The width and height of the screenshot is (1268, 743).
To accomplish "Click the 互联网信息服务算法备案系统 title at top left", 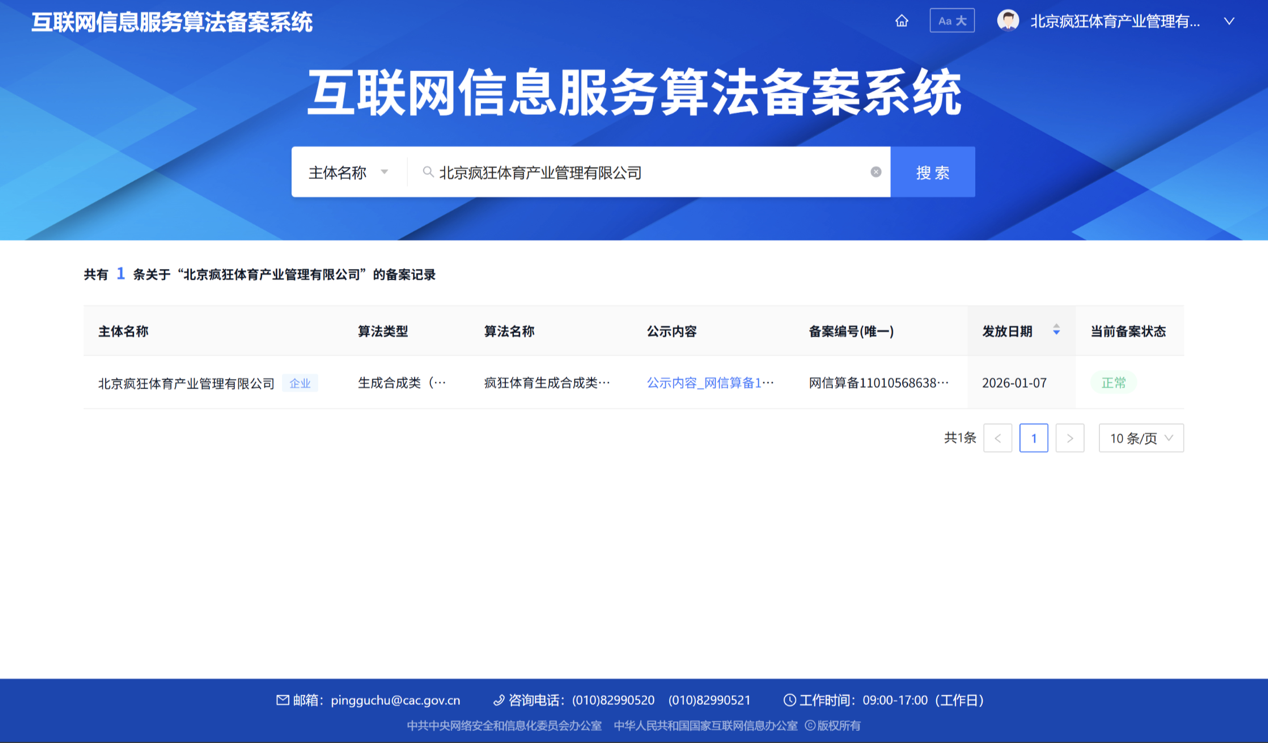I will pos(172,22).
